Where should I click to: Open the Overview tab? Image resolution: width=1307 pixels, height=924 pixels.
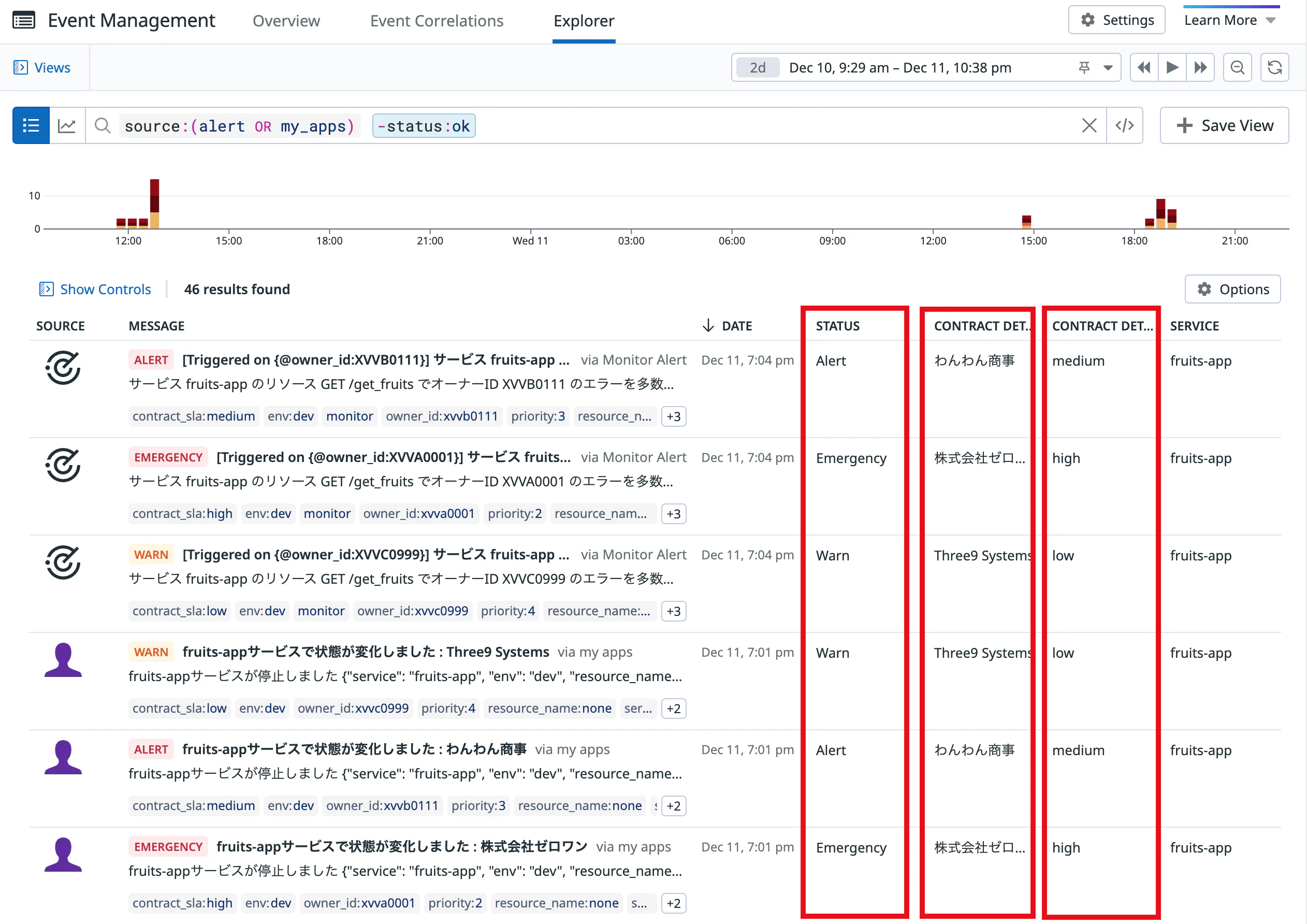(286, 21)
